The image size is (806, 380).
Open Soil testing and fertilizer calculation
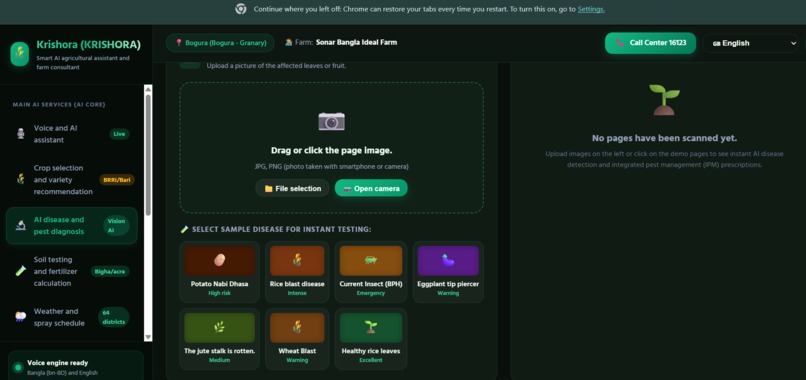pos(71,271)
